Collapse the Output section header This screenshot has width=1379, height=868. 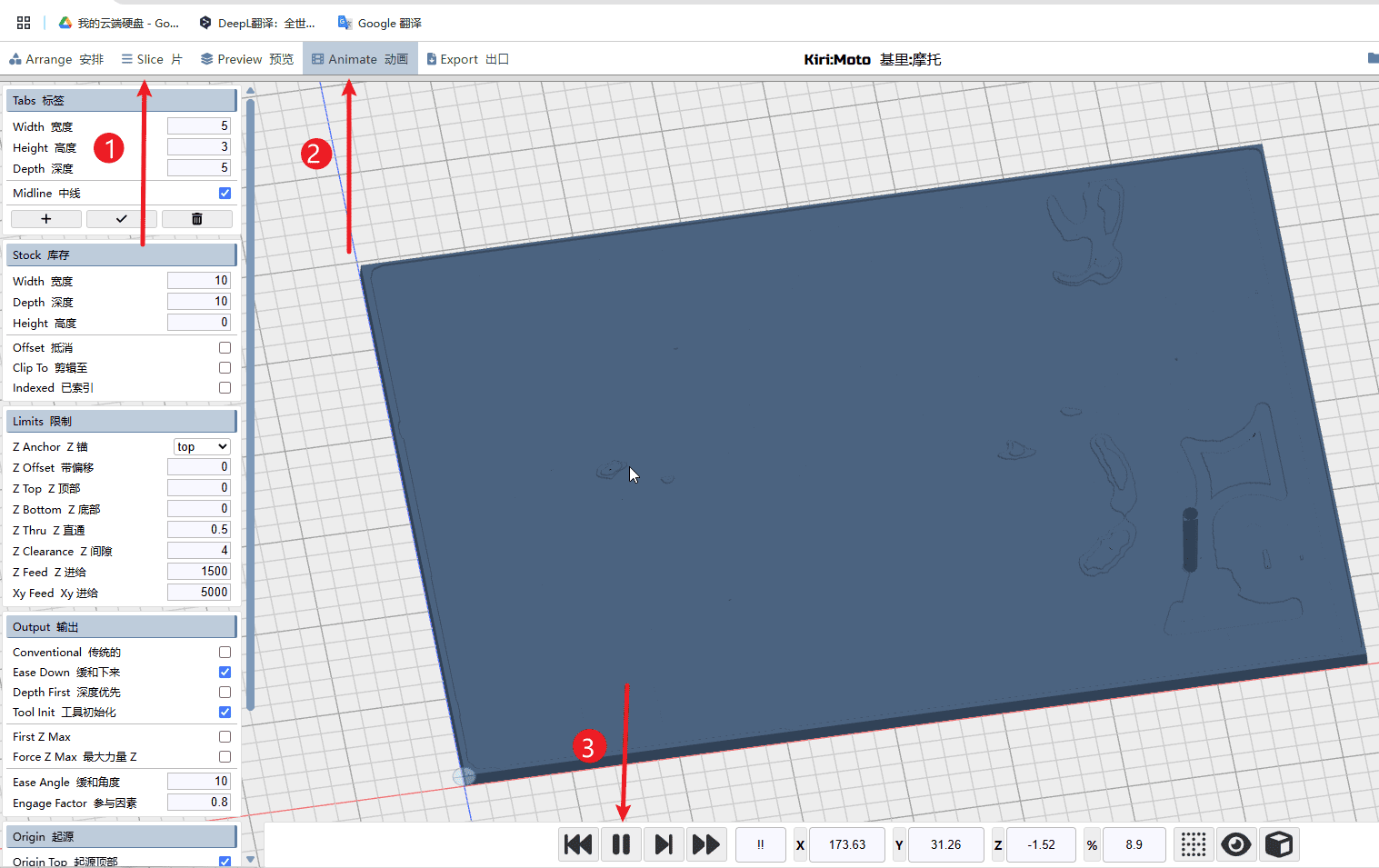[121, 627]
